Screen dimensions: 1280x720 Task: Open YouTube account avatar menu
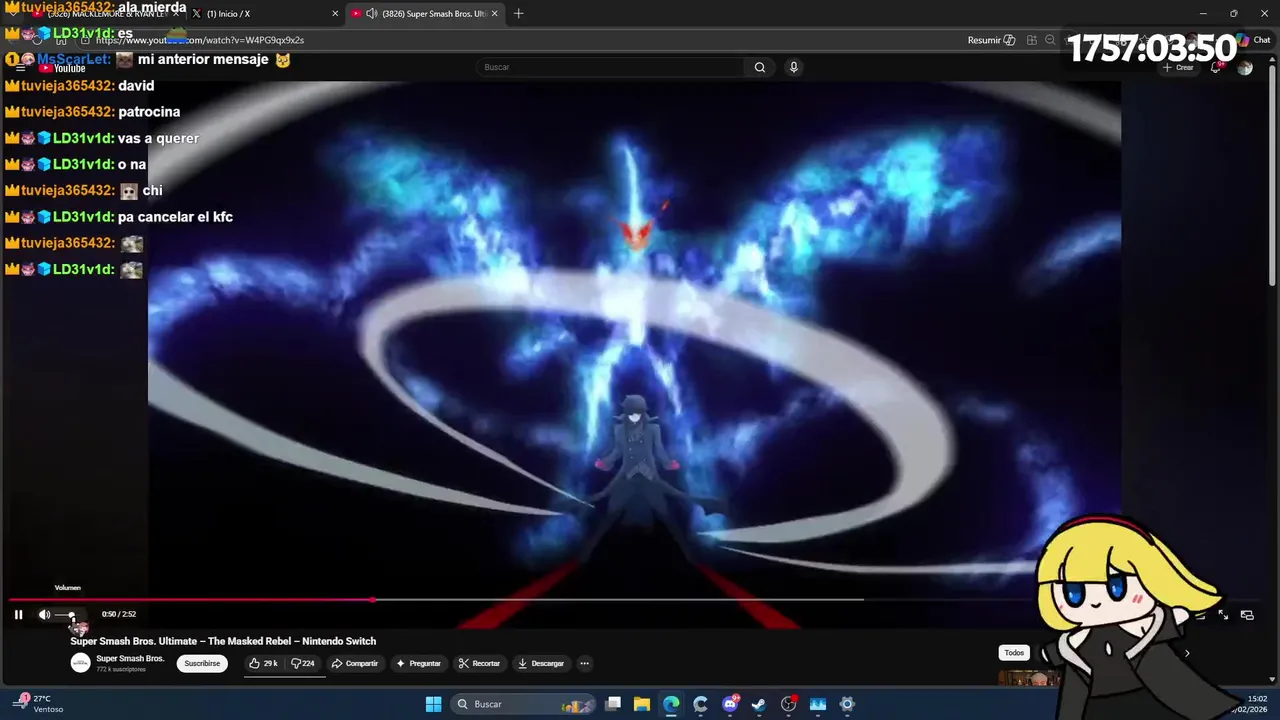pyautogui.click(x=1245, y=67)
